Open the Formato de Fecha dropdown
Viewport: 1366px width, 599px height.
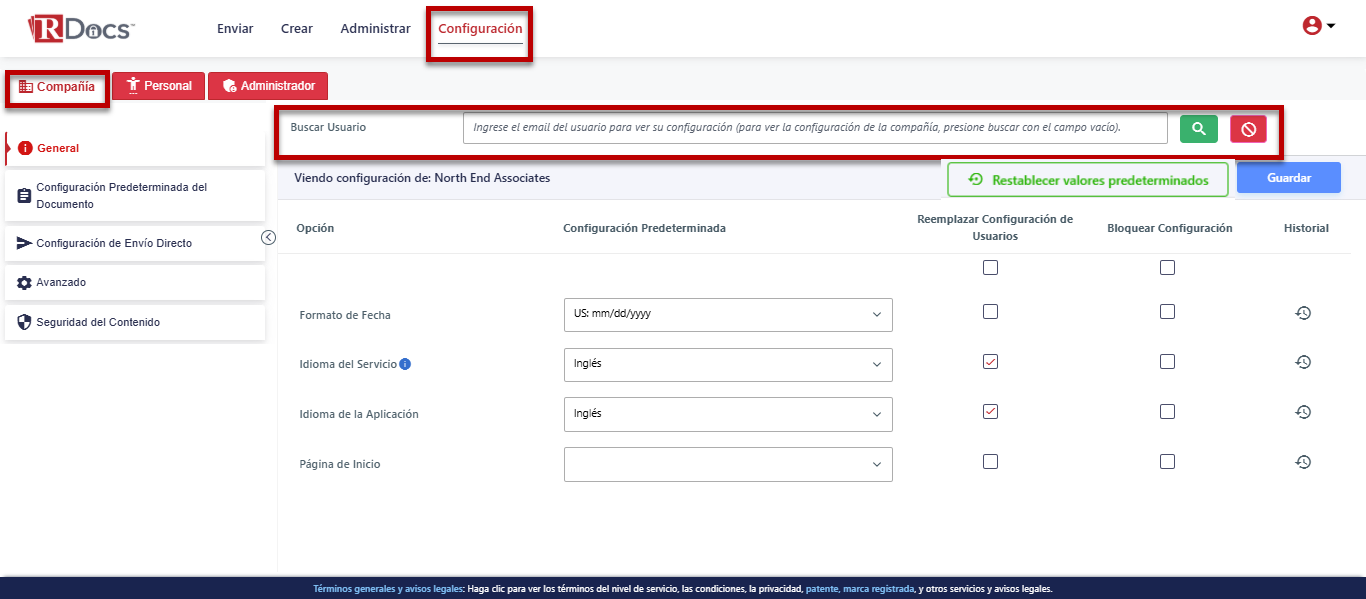728,314
